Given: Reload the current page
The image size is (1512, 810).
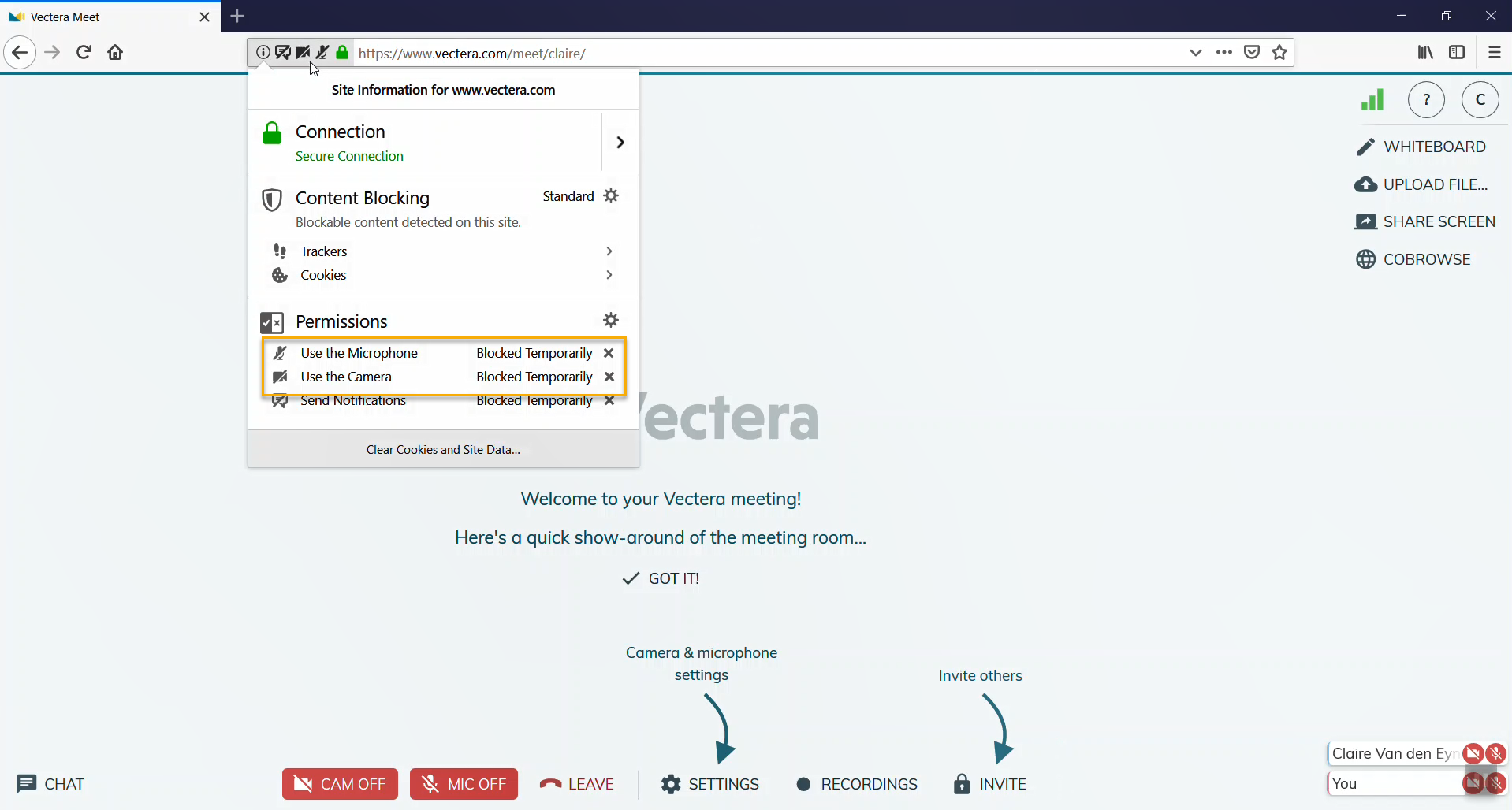Looking at the screenshot, I should click(x=84, y=53).
